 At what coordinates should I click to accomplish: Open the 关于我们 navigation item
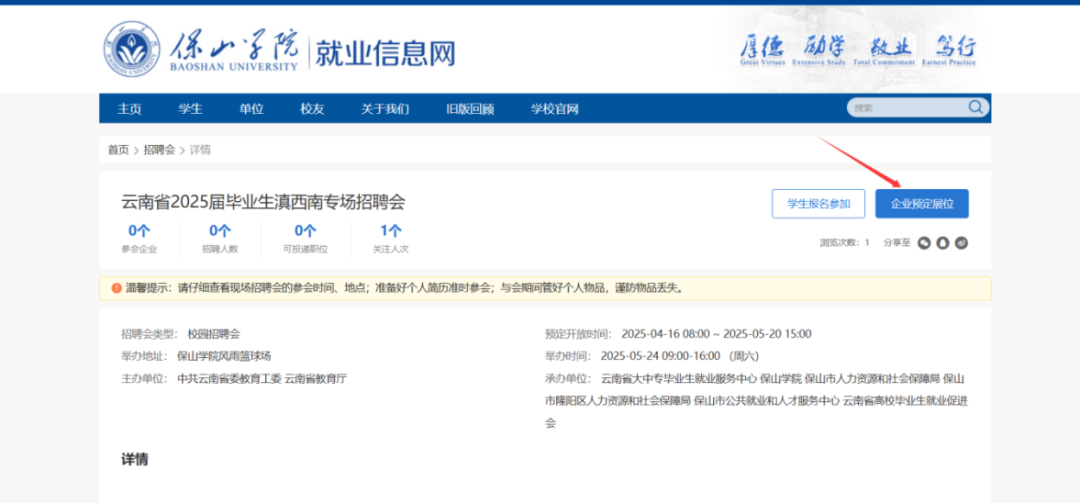click(385, 109)
